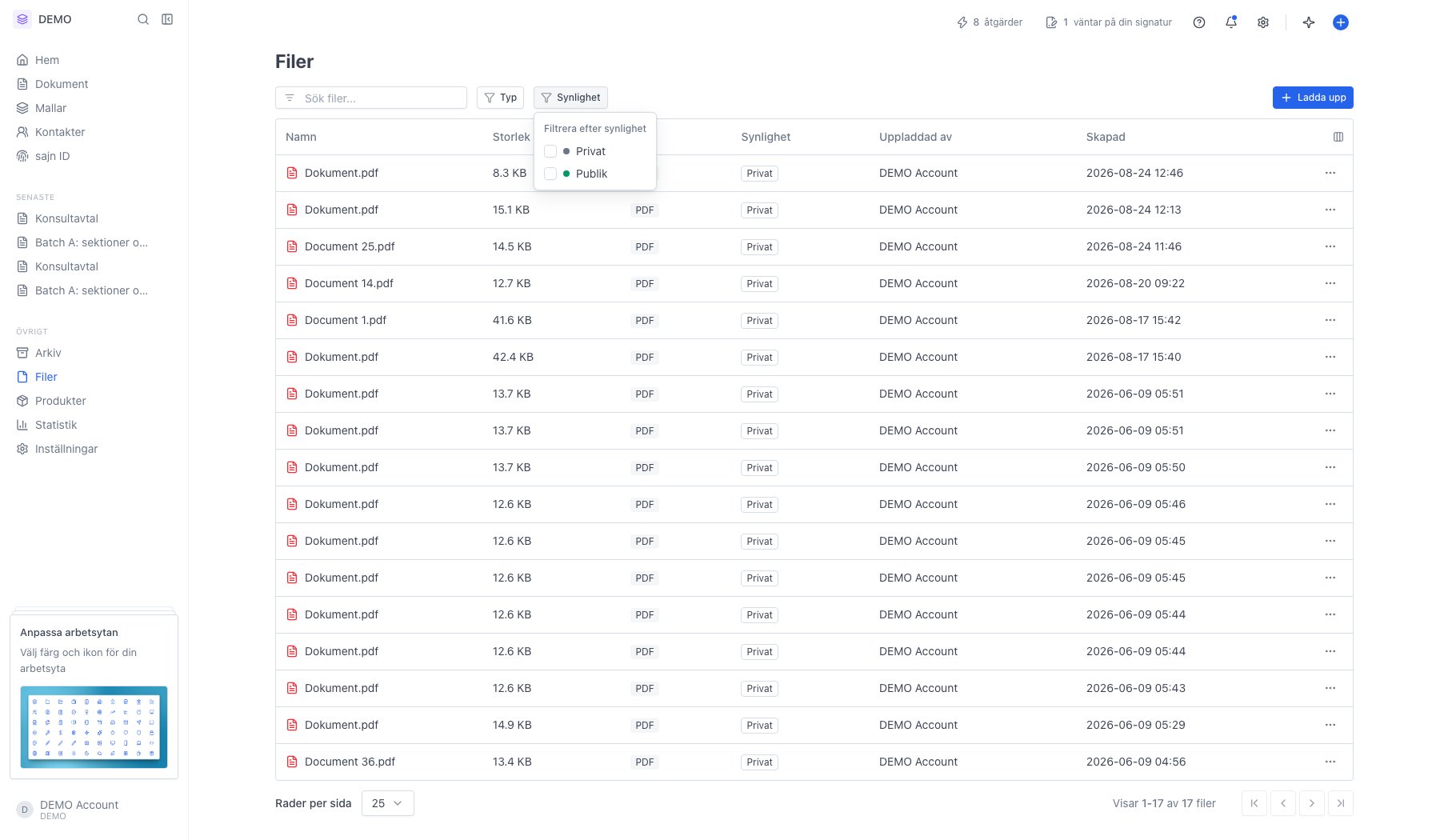The image size is (1440, 840).
Task: Click the blue plus create button
Action: point(1341,22)
